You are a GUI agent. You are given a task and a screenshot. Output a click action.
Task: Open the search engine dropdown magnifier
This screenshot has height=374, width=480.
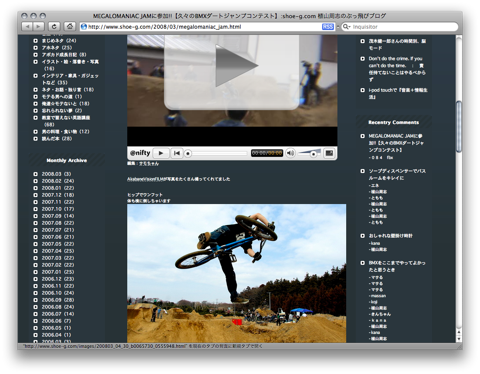pos(347,27)
